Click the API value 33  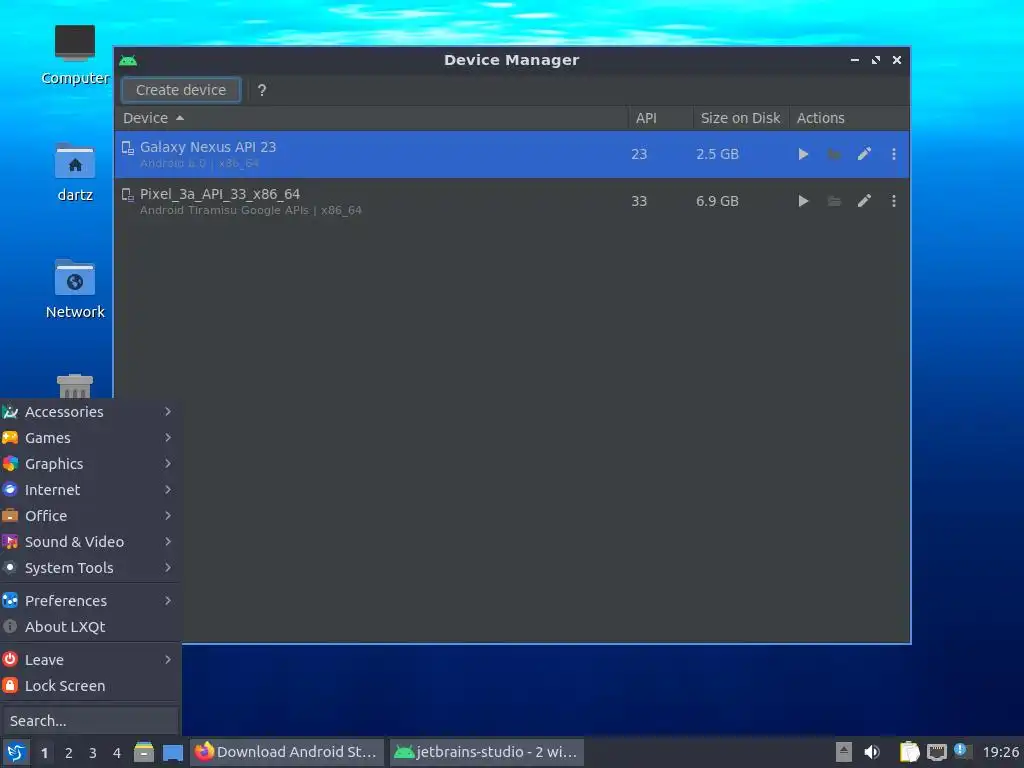pos(639,201)
